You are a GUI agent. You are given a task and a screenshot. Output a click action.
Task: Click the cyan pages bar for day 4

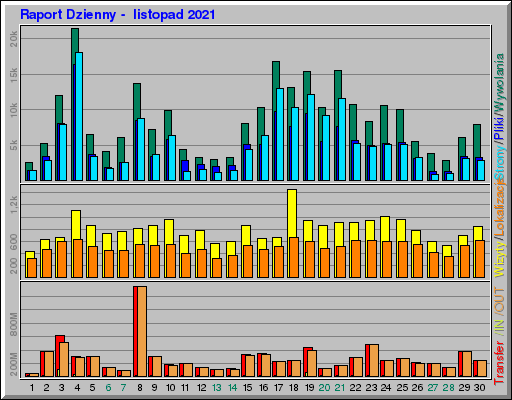tap(79, 116)
